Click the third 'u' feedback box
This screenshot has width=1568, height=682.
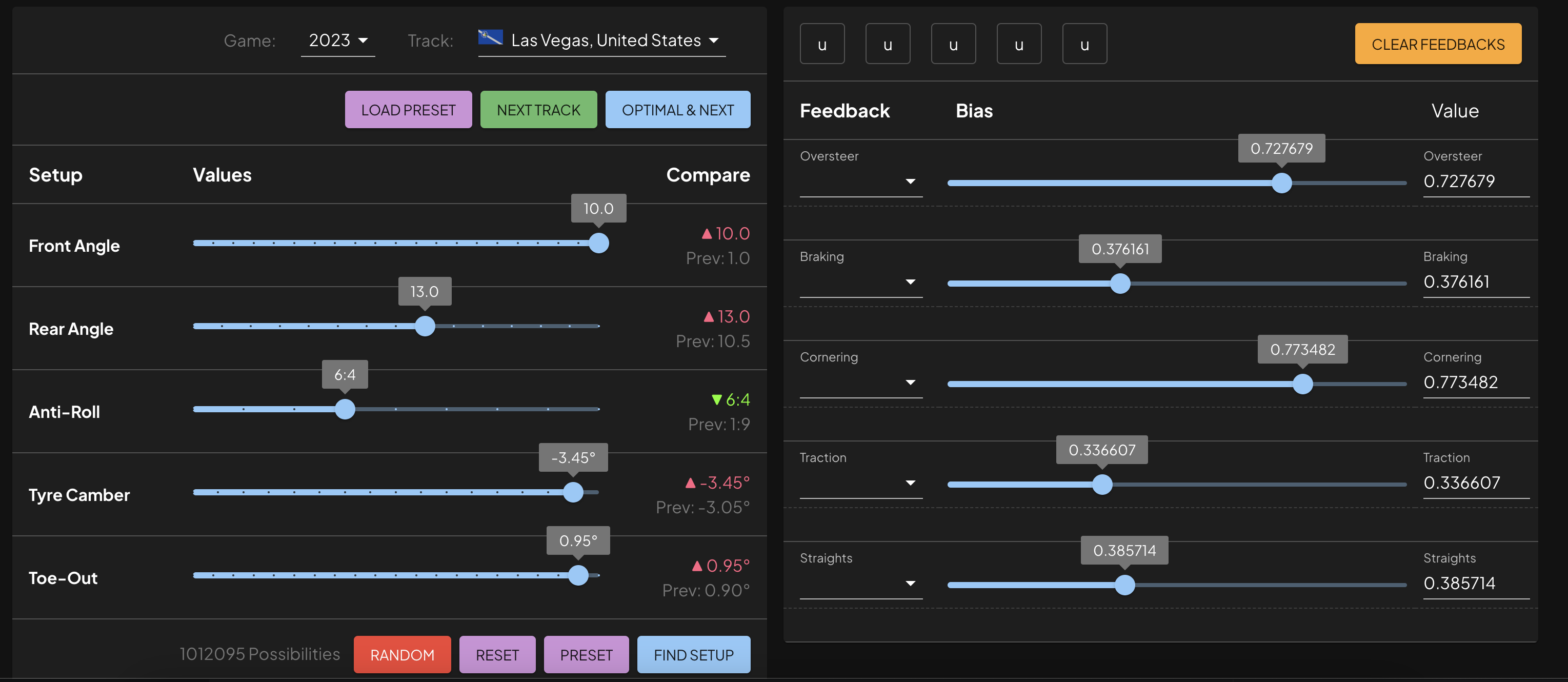point(953,44)
